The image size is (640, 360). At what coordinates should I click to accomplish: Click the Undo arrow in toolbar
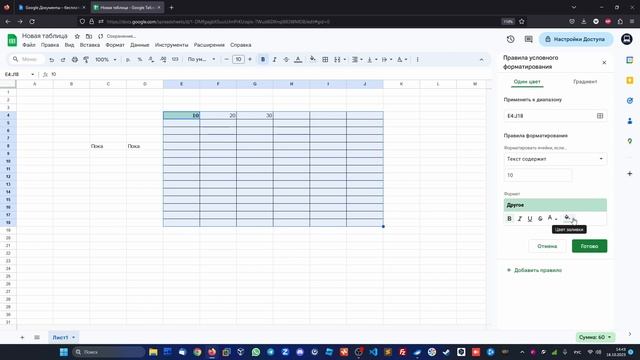click(51, 60)
